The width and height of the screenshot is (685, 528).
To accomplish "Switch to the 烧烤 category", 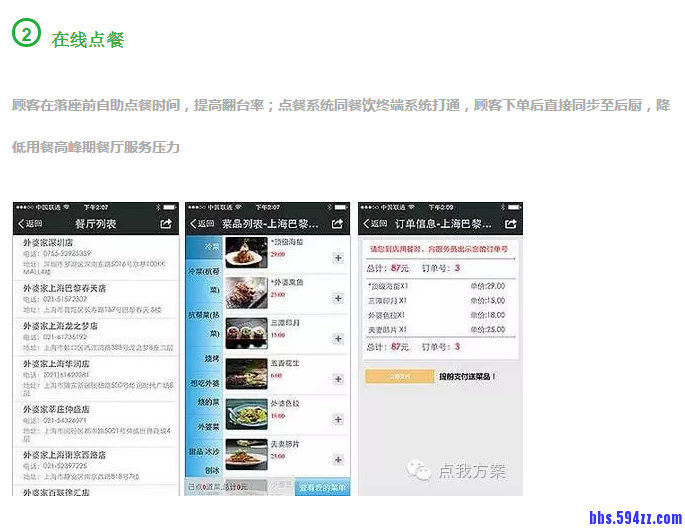I will (x=211, y=357).
